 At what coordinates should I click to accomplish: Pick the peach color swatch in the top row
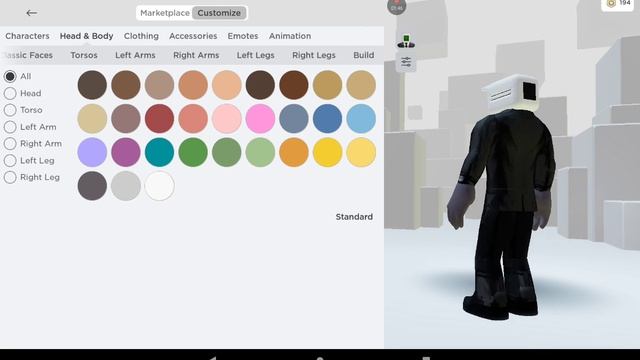pyautogui.click(x=227, y=85)
